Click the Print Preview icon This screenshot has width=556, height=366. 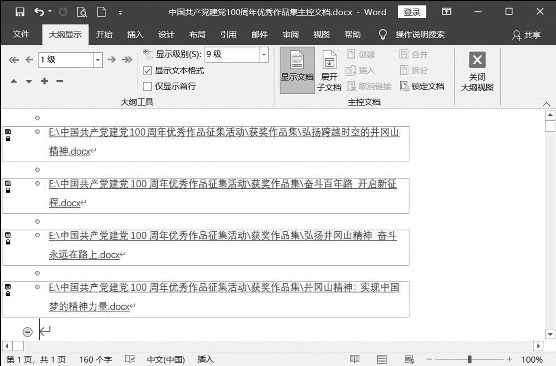click(82, 12)
